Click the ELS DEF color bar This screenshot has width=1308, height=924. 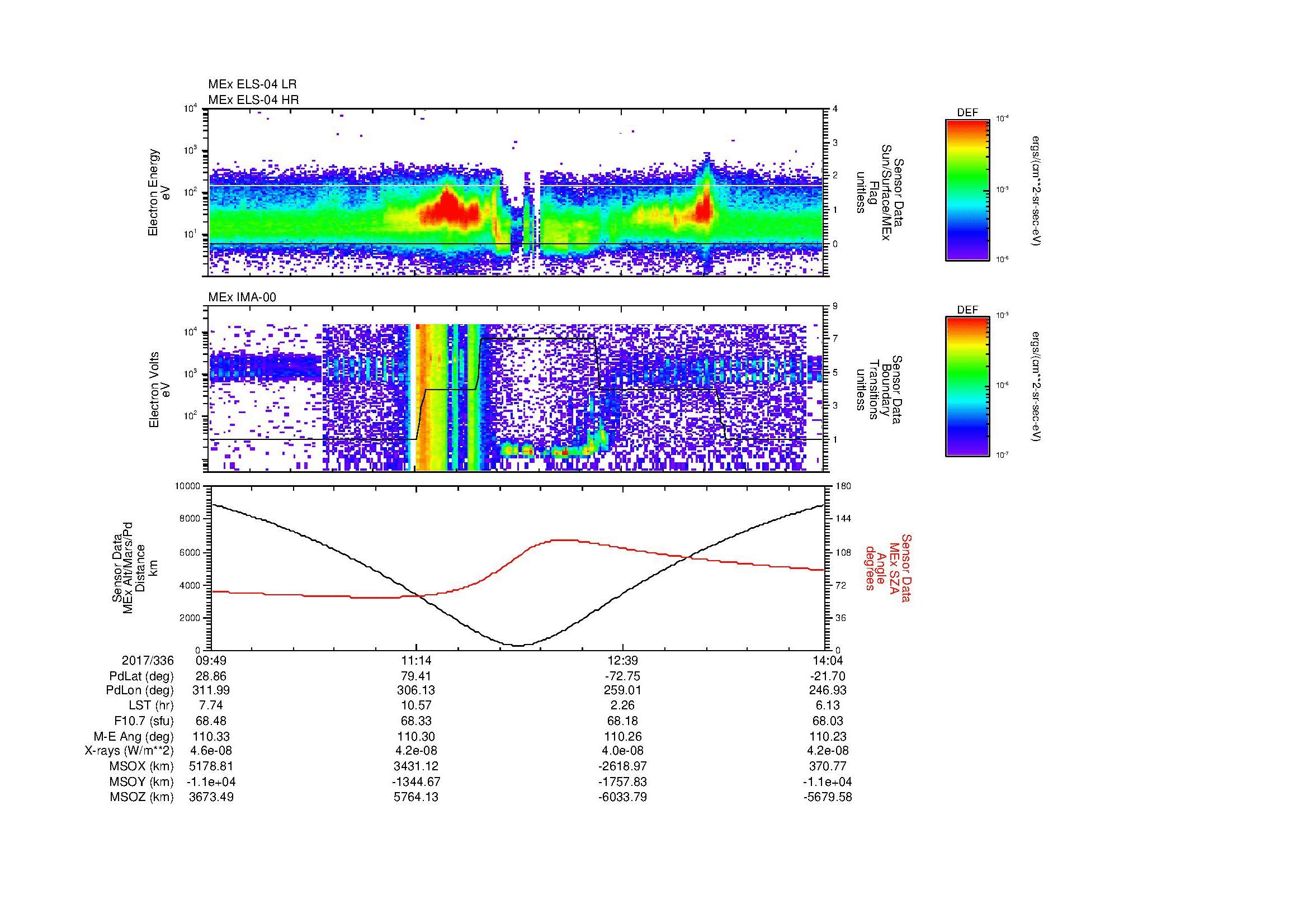coord(967,189)
